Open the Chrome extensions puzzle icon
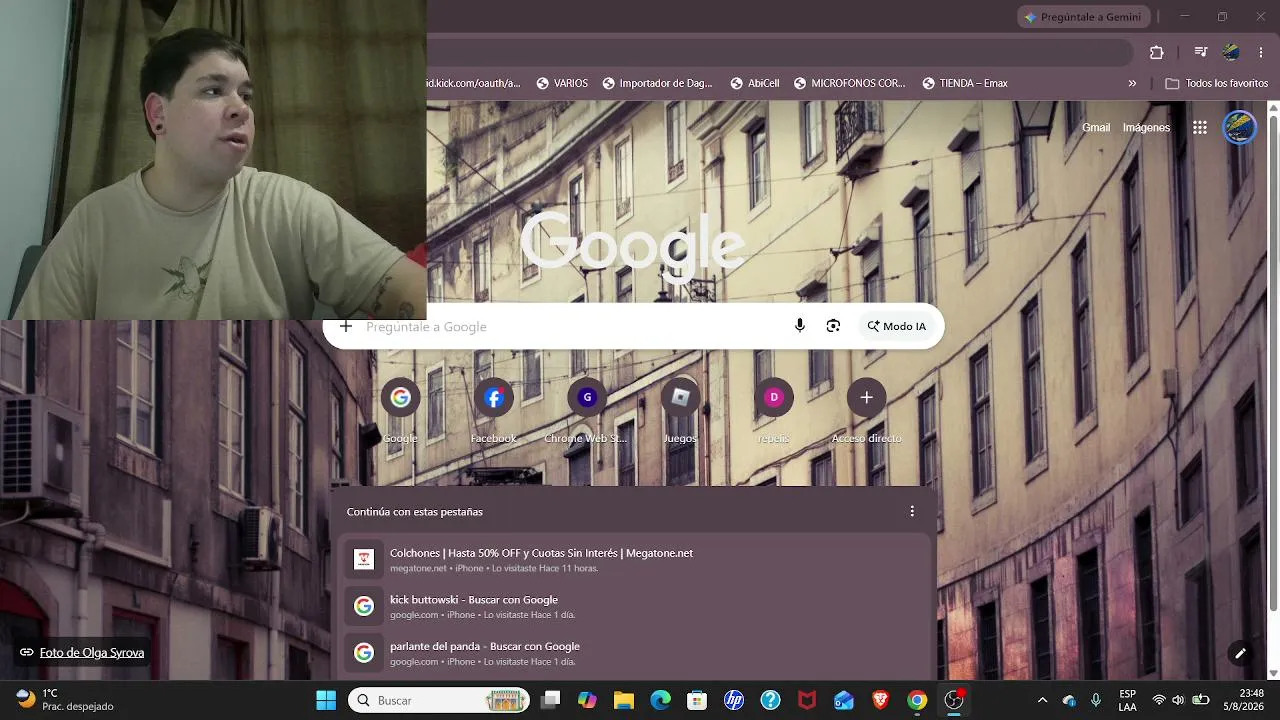 1157,53
